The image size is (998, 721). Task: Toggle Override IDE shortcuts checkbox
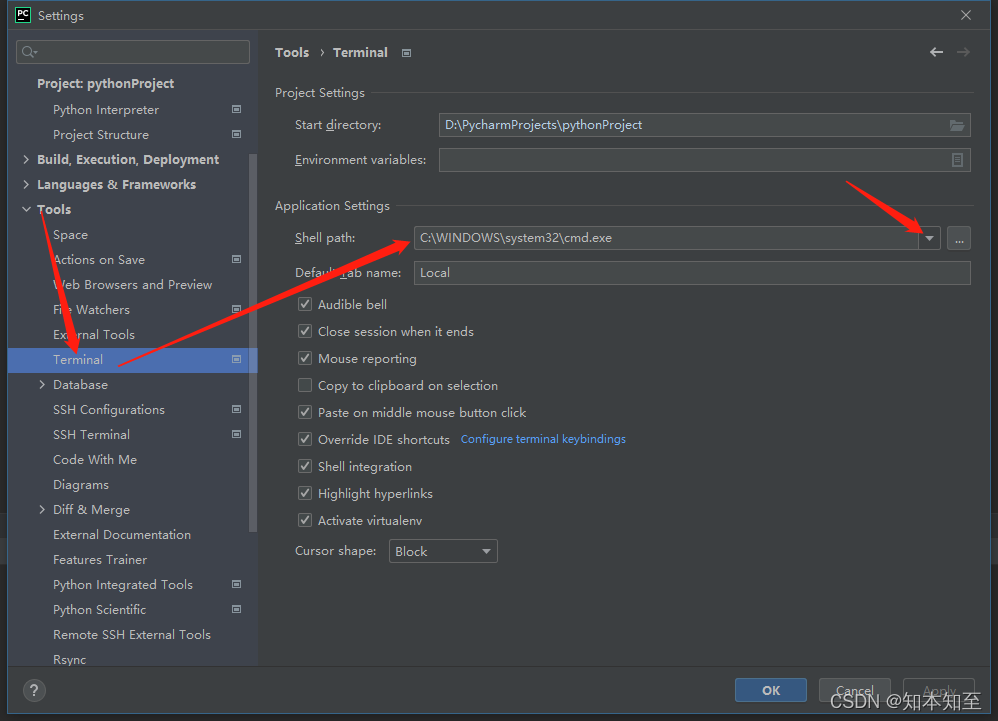306,439
